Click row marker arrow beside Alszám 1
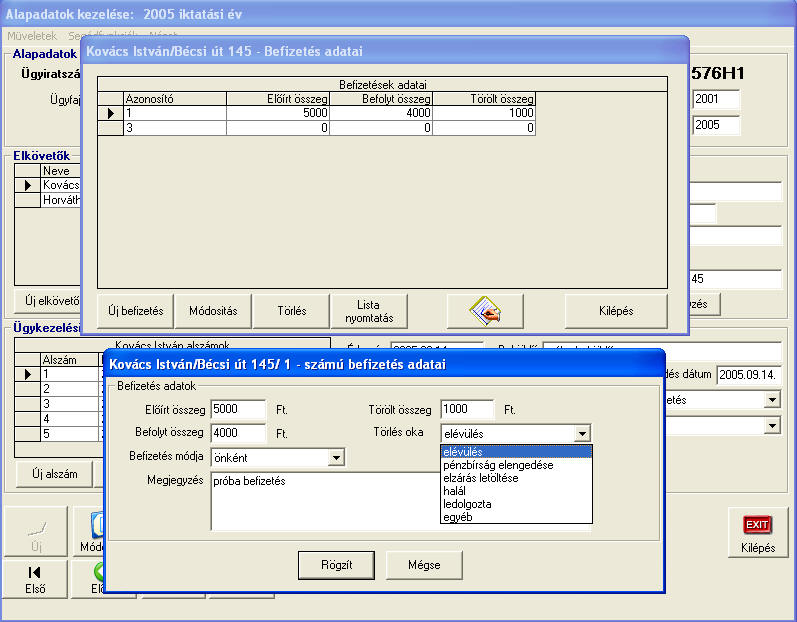 [27, 375]
